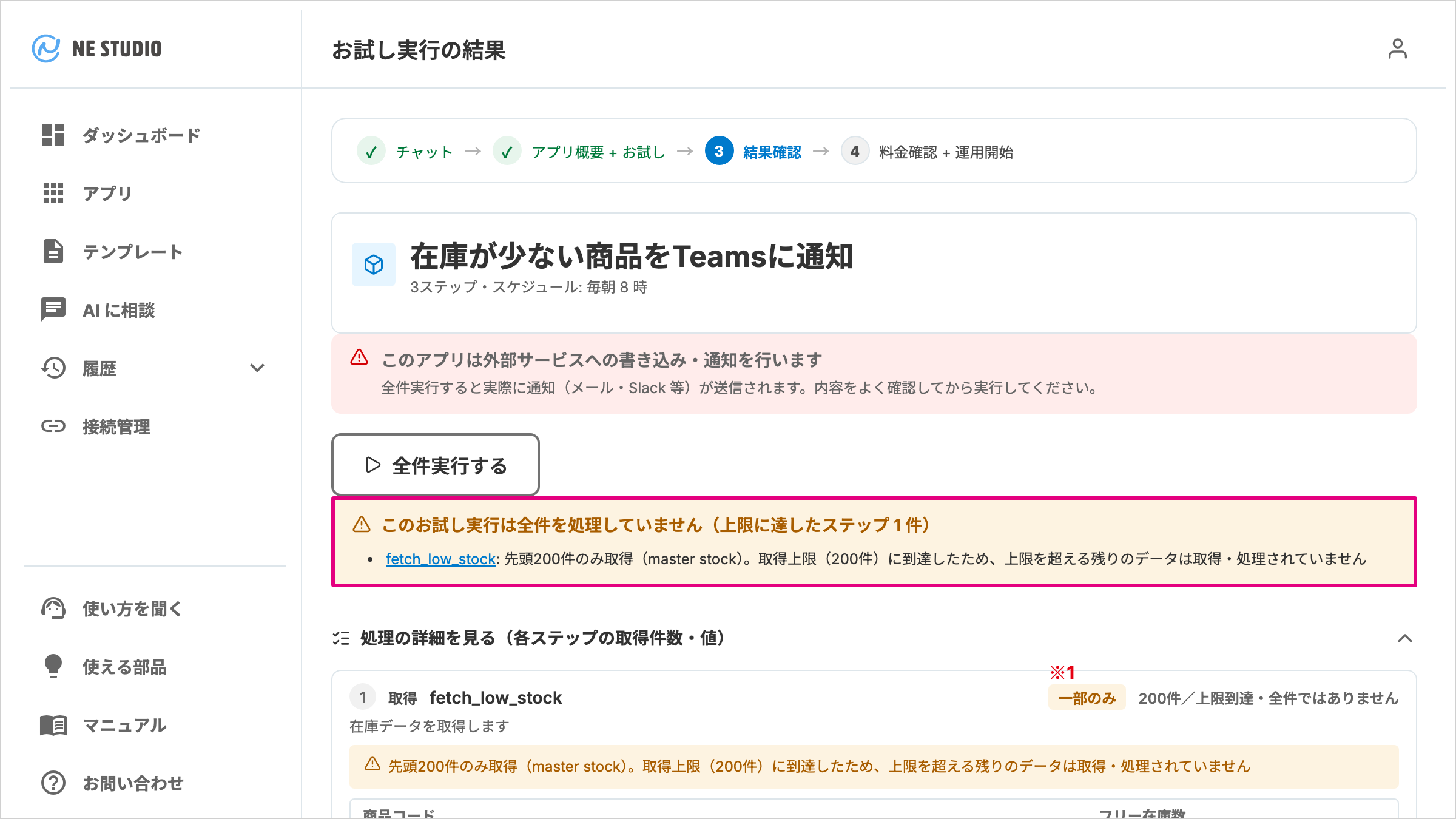Screen dimensions: 1456x819
Task: Select 結果確認 step label
Action: coord(772,152)
